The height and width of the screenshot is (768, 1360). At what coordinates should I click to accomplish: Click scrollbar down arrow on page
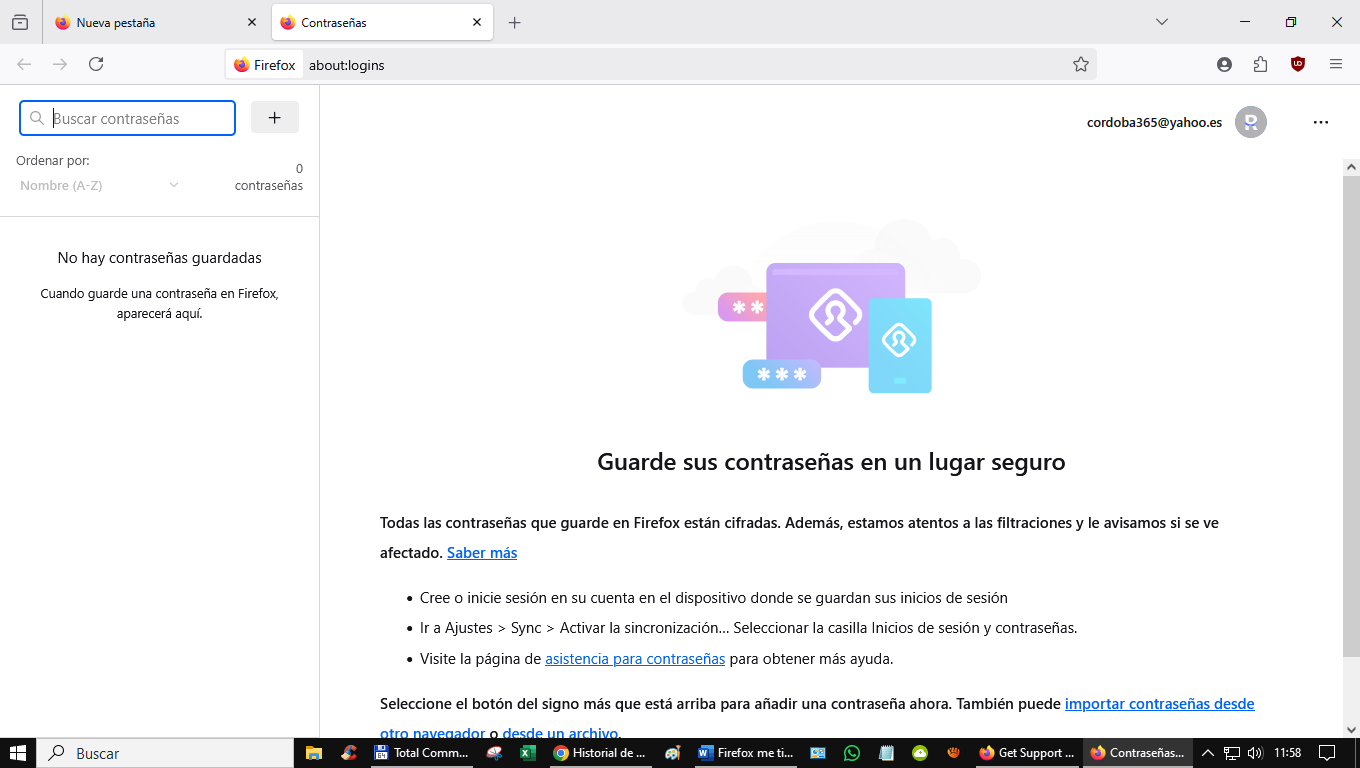click(1351, 730)
